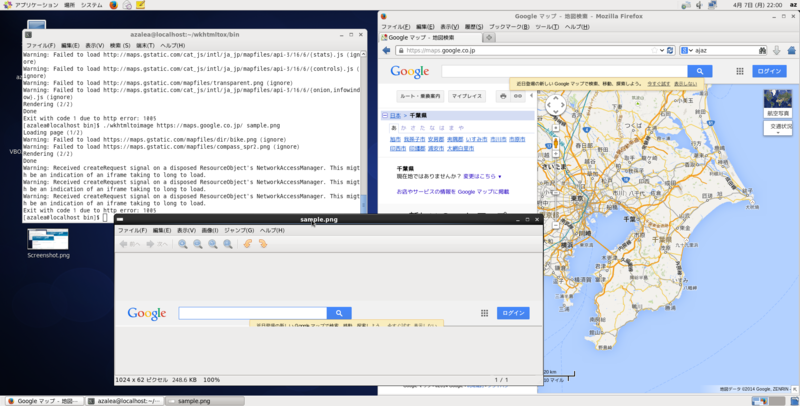The height and width of the screenshot is (406, 800).
Task: Click お店やサービスの情報 link
Action: coord(453,192)
